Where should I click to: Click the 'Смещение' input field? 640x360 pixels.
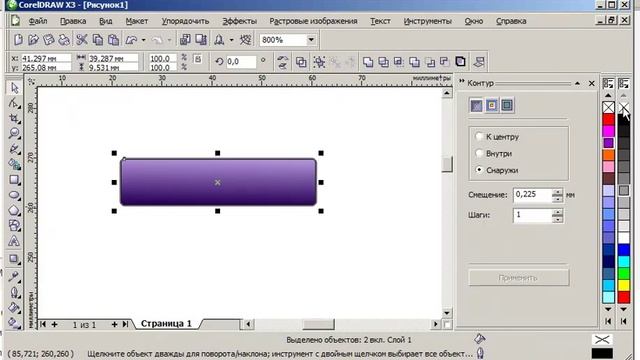pos(532,195)
